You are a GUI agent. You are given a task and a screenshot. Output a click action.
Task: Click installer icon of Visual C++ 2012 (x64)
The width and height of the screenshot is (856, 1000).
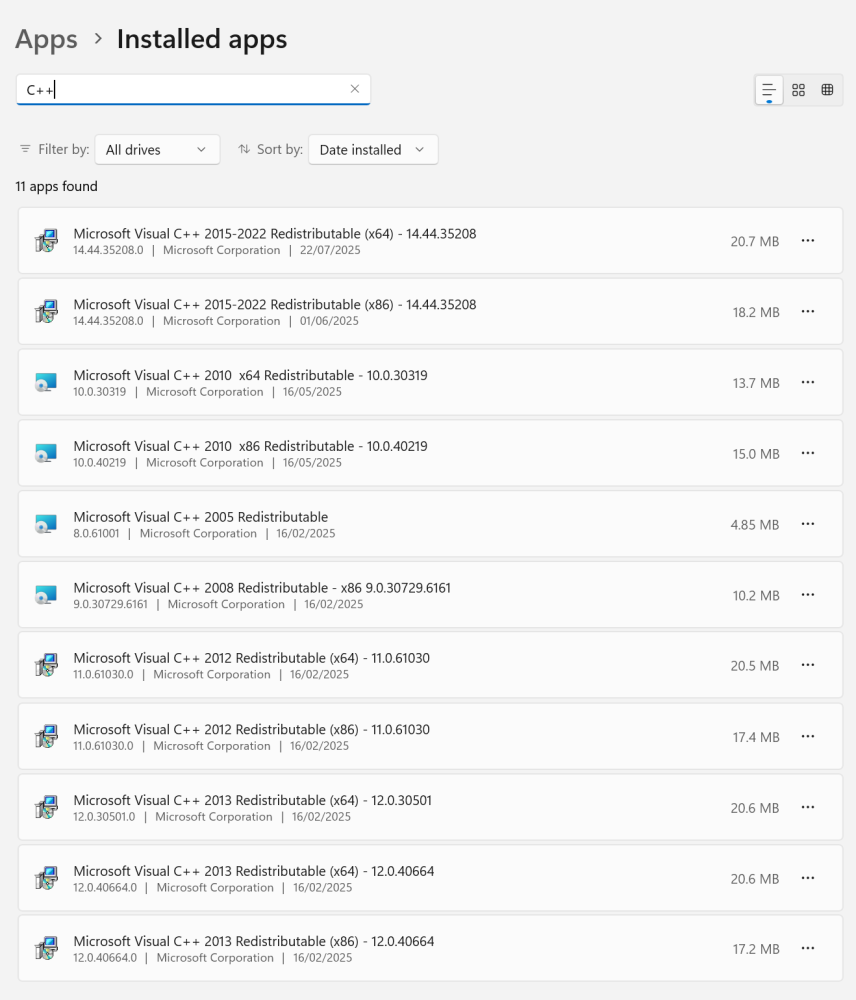tap(47, 665)
